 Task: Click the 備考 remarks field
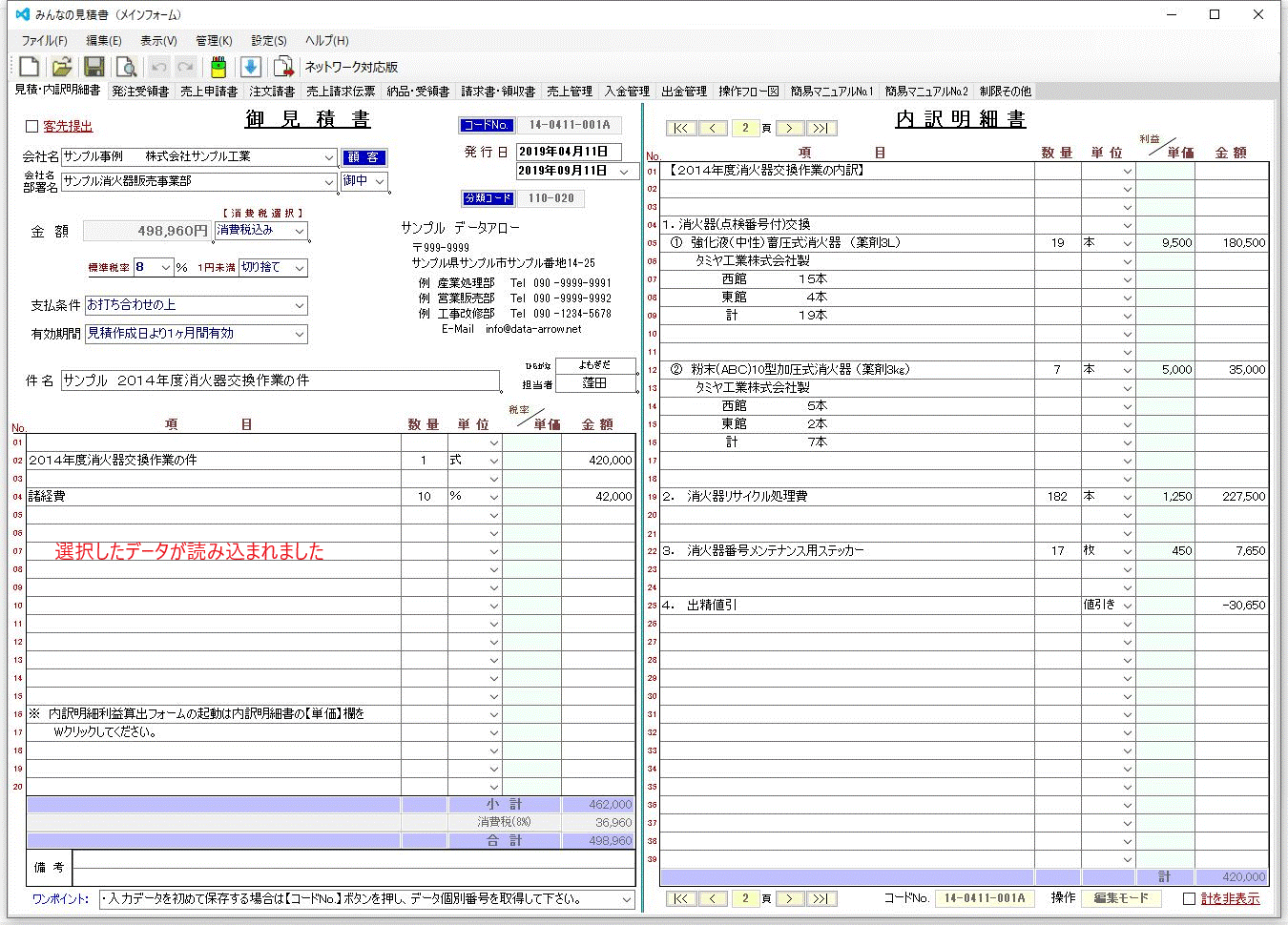point(354,868)
